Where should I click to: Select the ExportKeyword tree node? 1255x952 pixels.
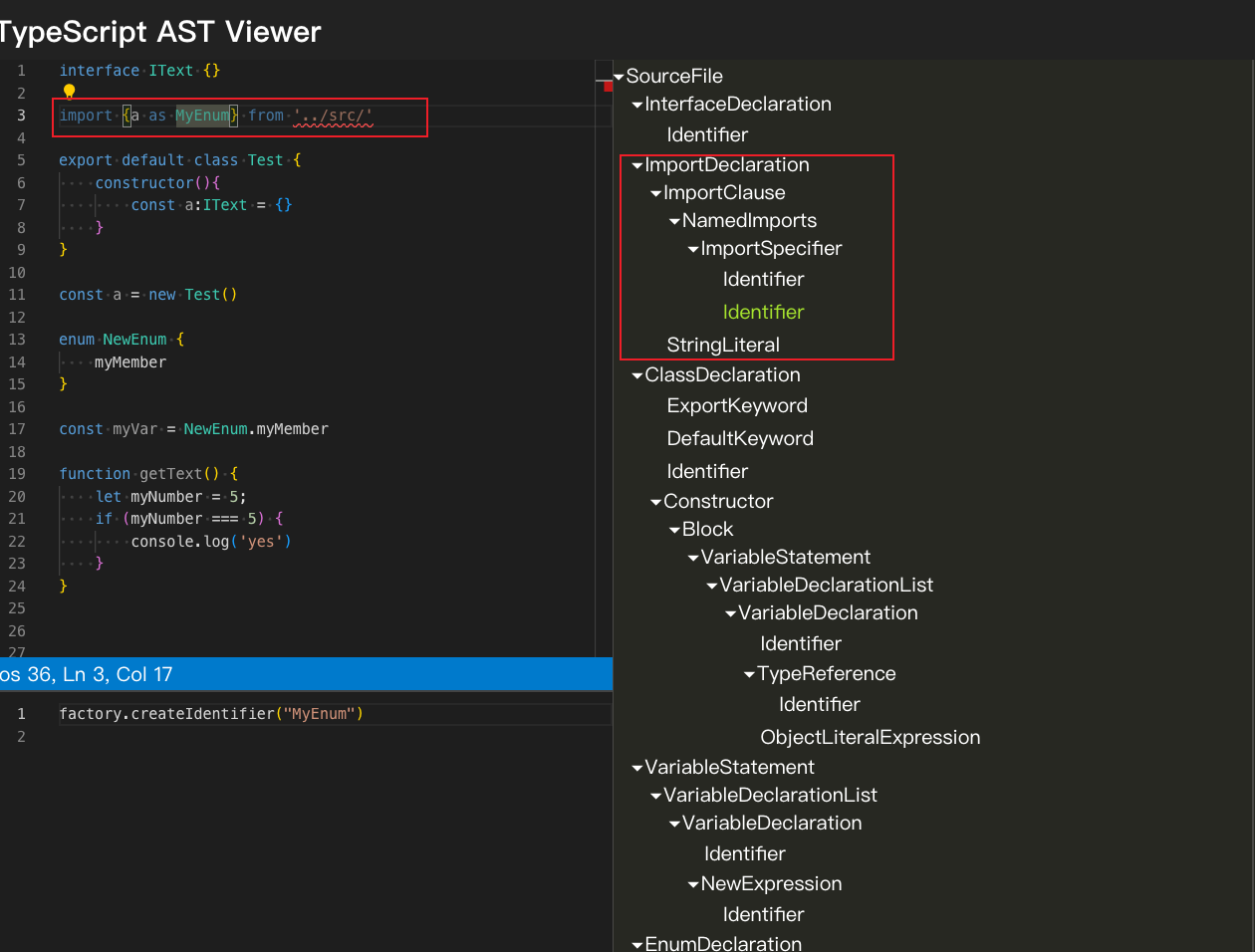click(x=737, y=405)
